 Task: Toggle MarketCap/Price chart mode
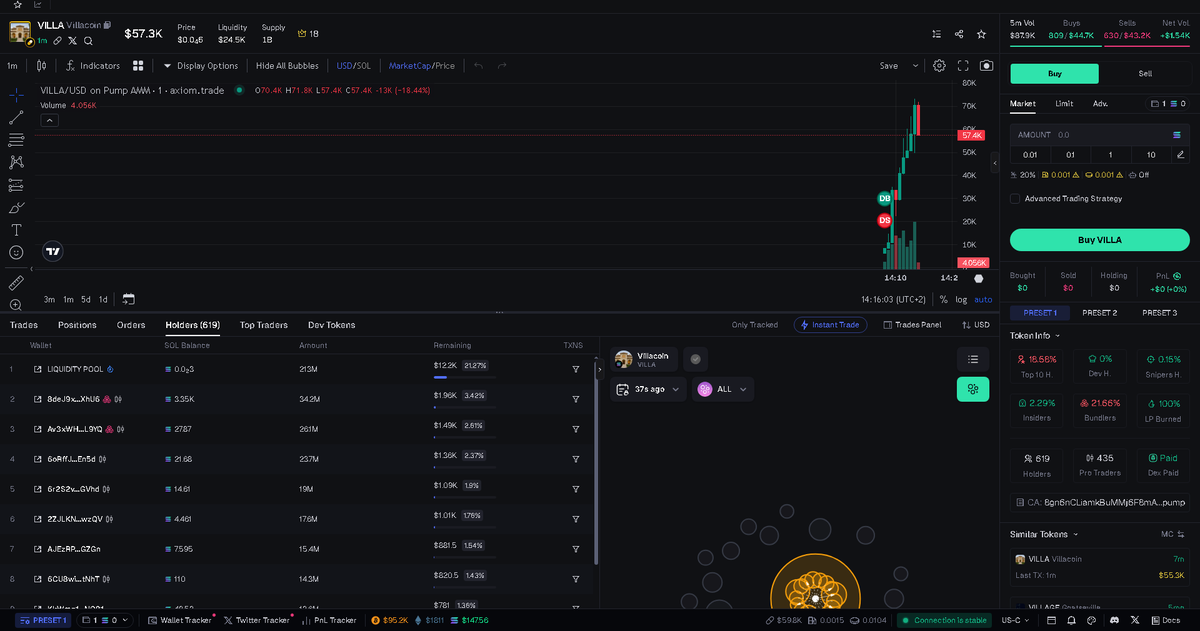tap(421, 66)
